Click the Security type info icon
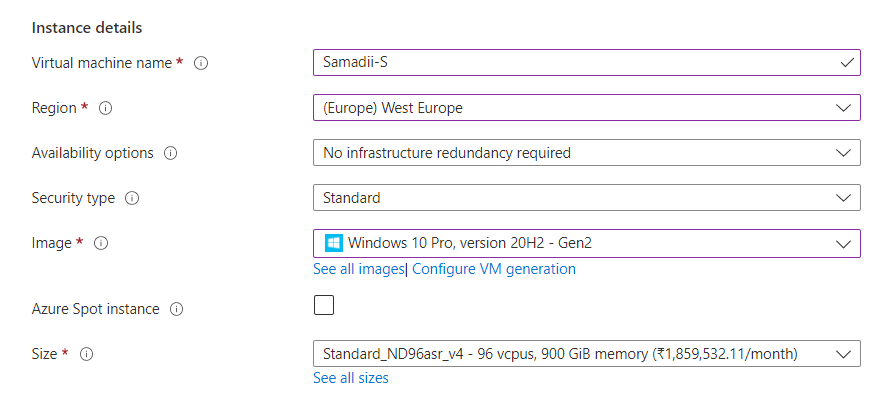Viewport: 883px width, 401px height. [132, 198]
